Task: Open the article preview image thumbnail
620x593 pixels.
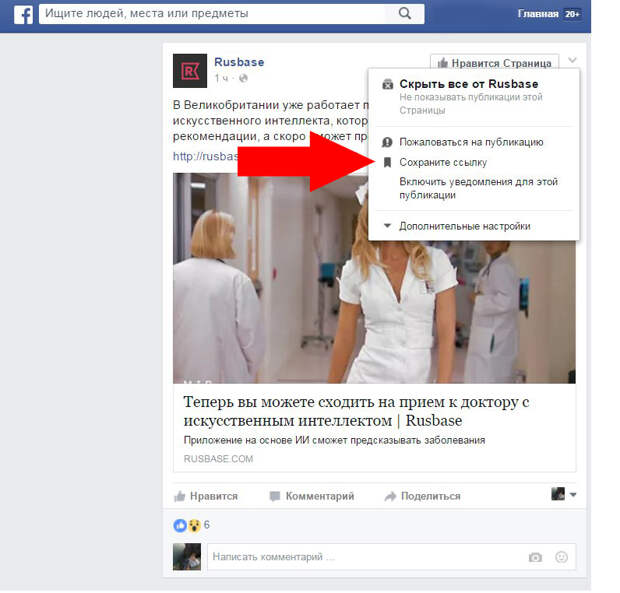Action: pyautogui.click(x=374, y=278)
